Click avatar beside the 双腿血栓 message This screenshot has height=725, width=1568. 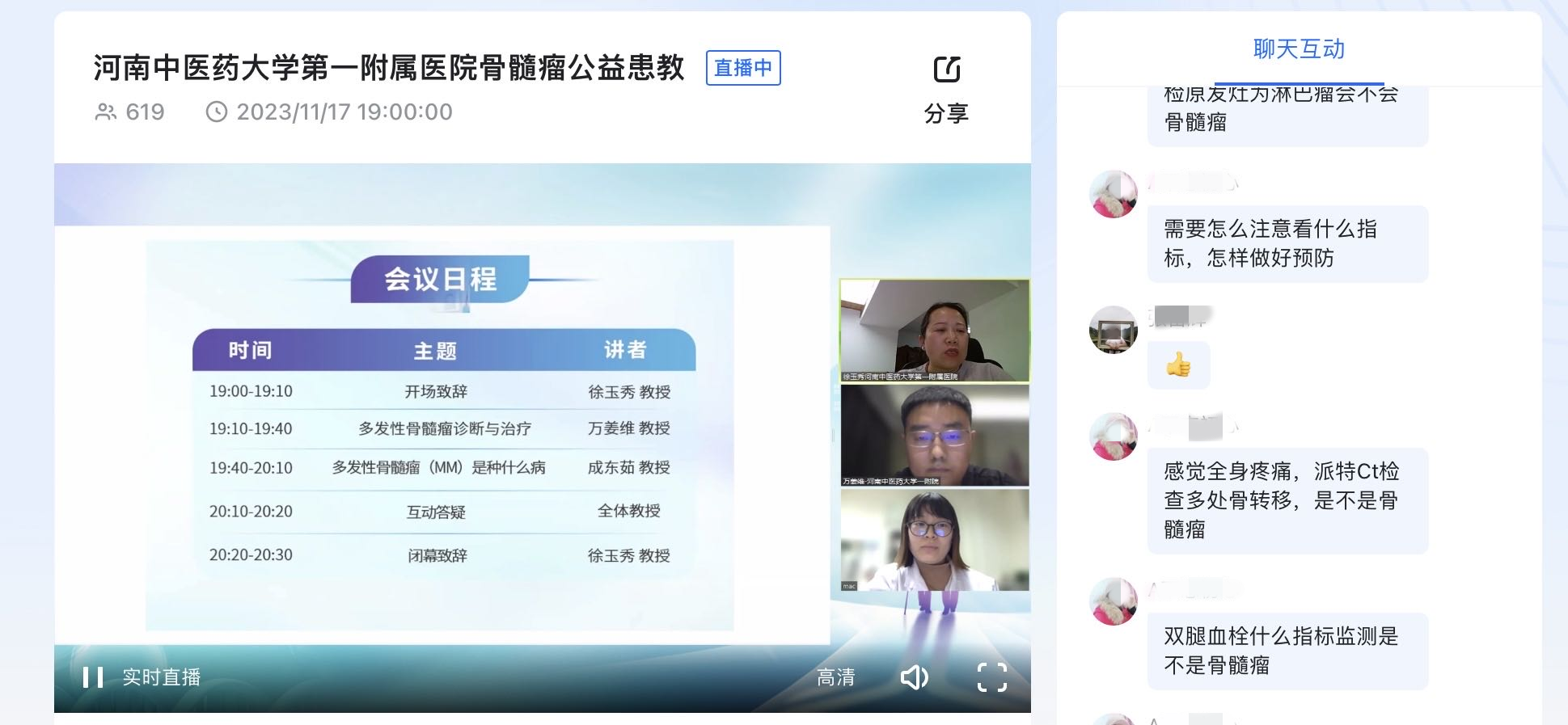point(1114,601)
